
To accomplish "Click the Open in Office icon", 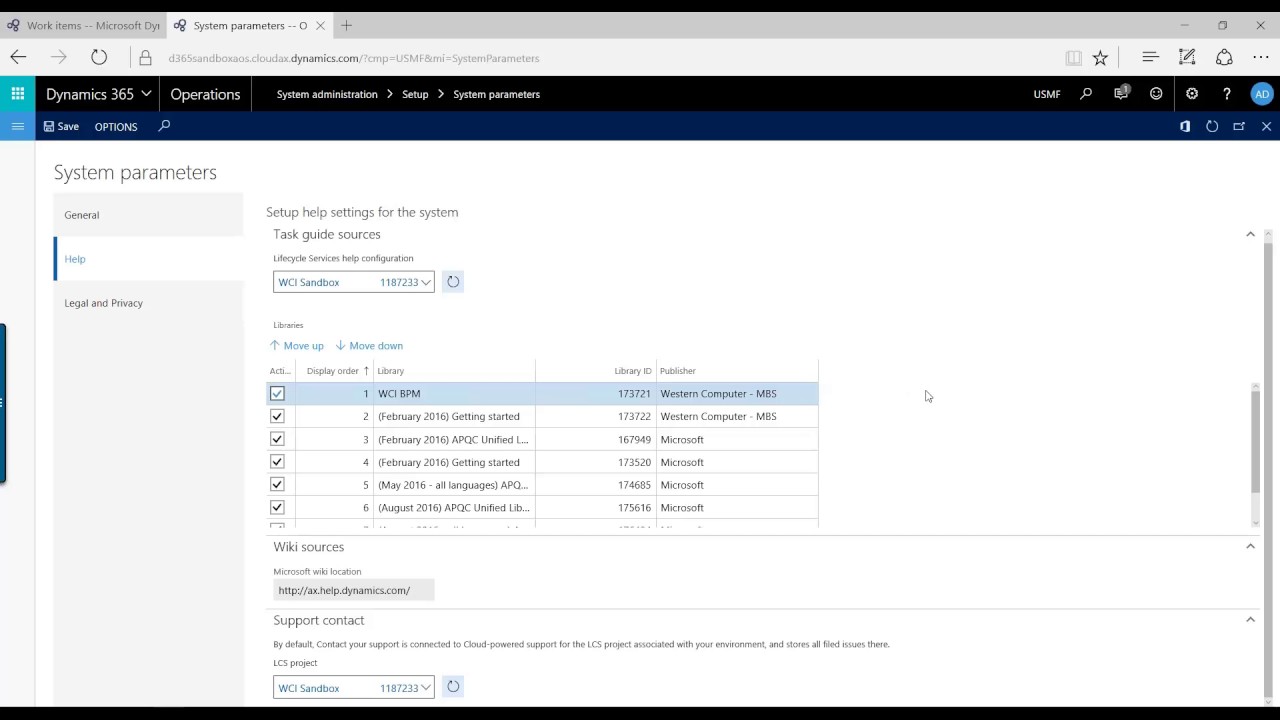I will [x=1185, y=126].
